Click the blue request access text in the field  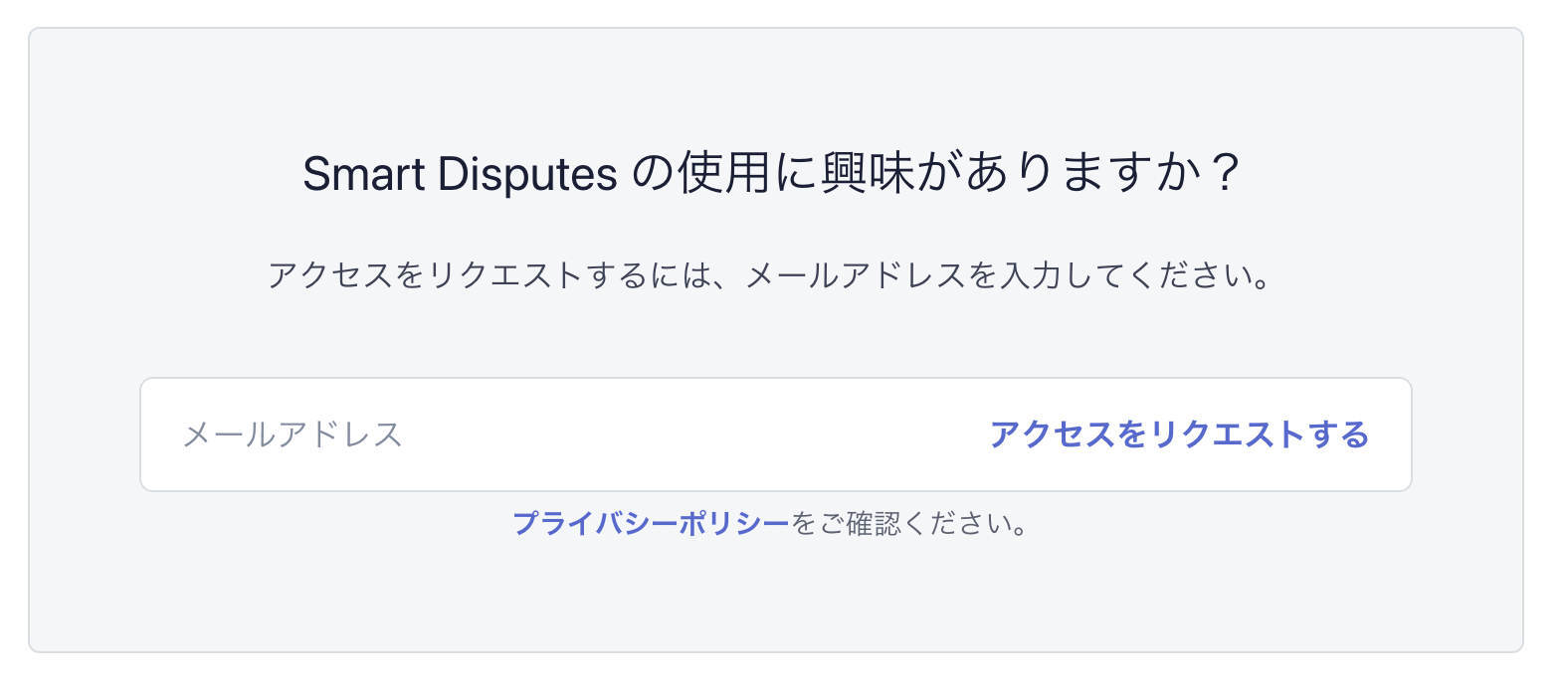click(x=1179, y=434)
